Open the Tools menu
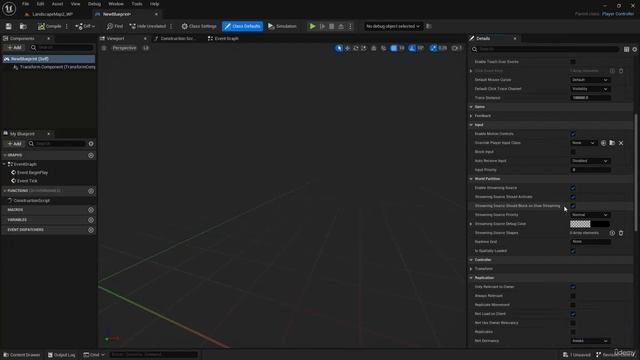The width and height of the screenshot is (640, 360). pos(137,4)
